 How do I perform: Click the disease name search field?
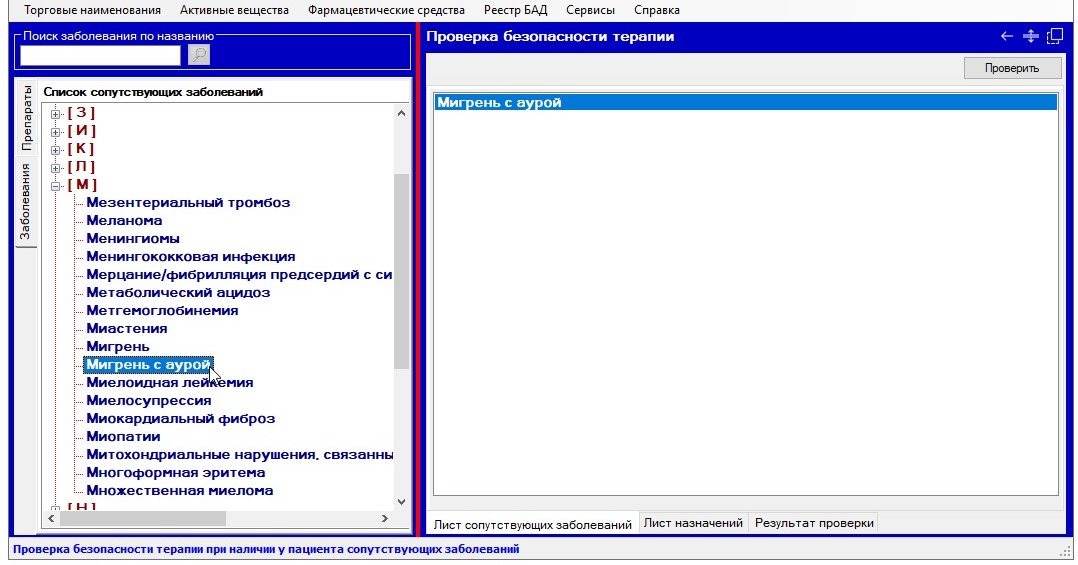(x=100, y=55)
